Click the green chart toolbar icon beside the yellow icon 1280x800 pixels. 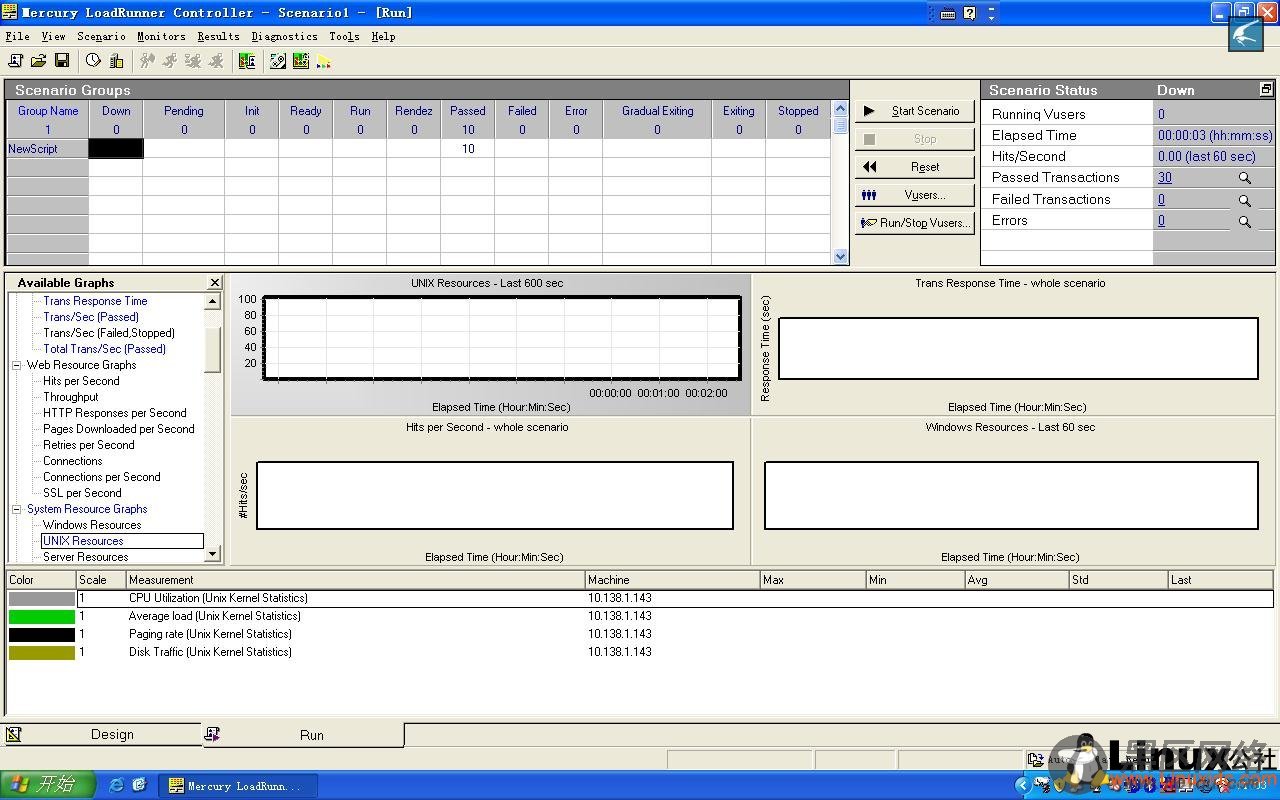[x=301, y=61]
